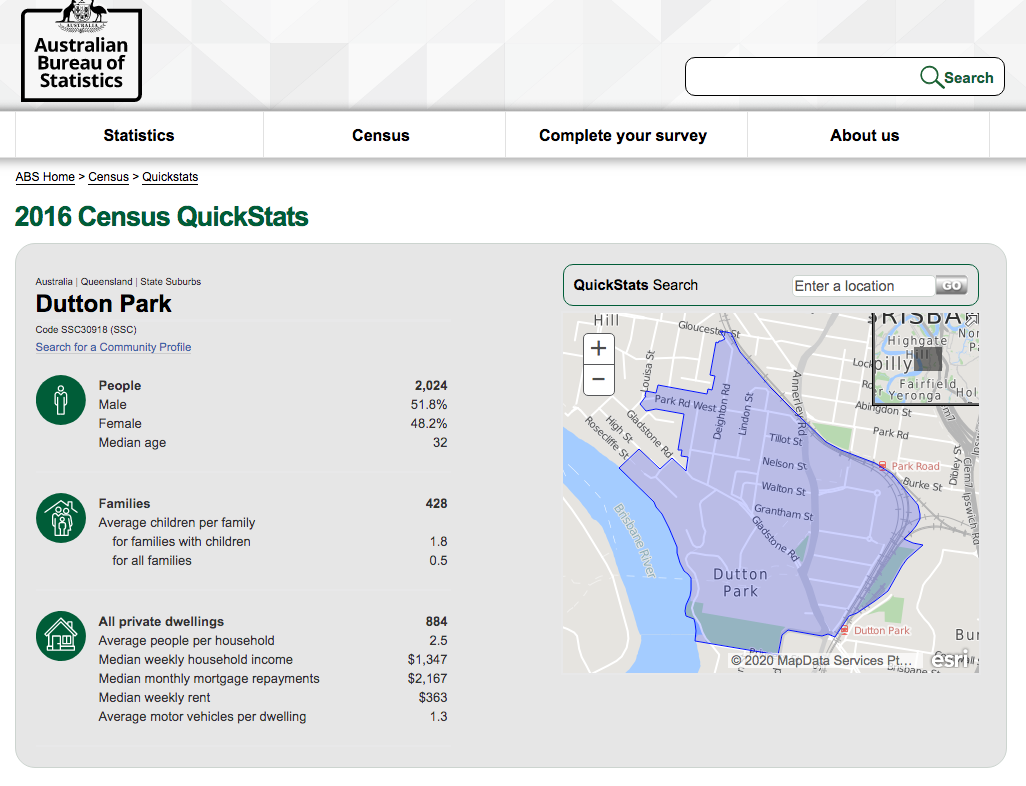Open Complete your survey menu
1026x786 pixels.
click(623, 135)
